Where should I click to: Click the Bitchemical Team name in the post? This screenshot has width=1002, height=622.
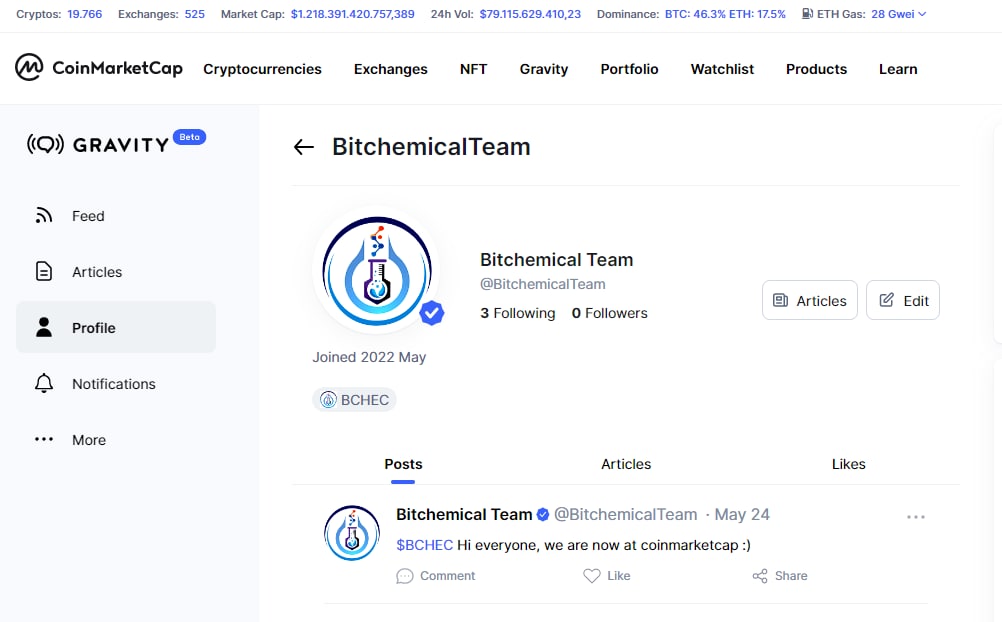tap(464, 515)
